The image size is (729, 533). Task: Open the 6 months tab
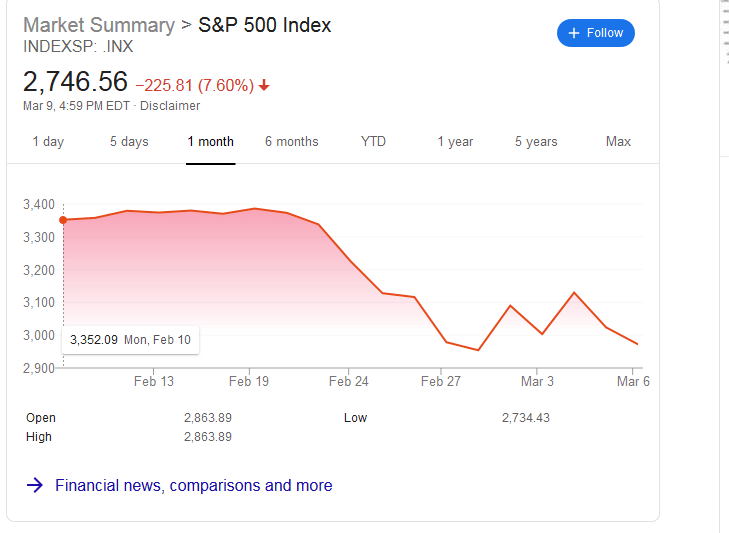coord(291,142)
